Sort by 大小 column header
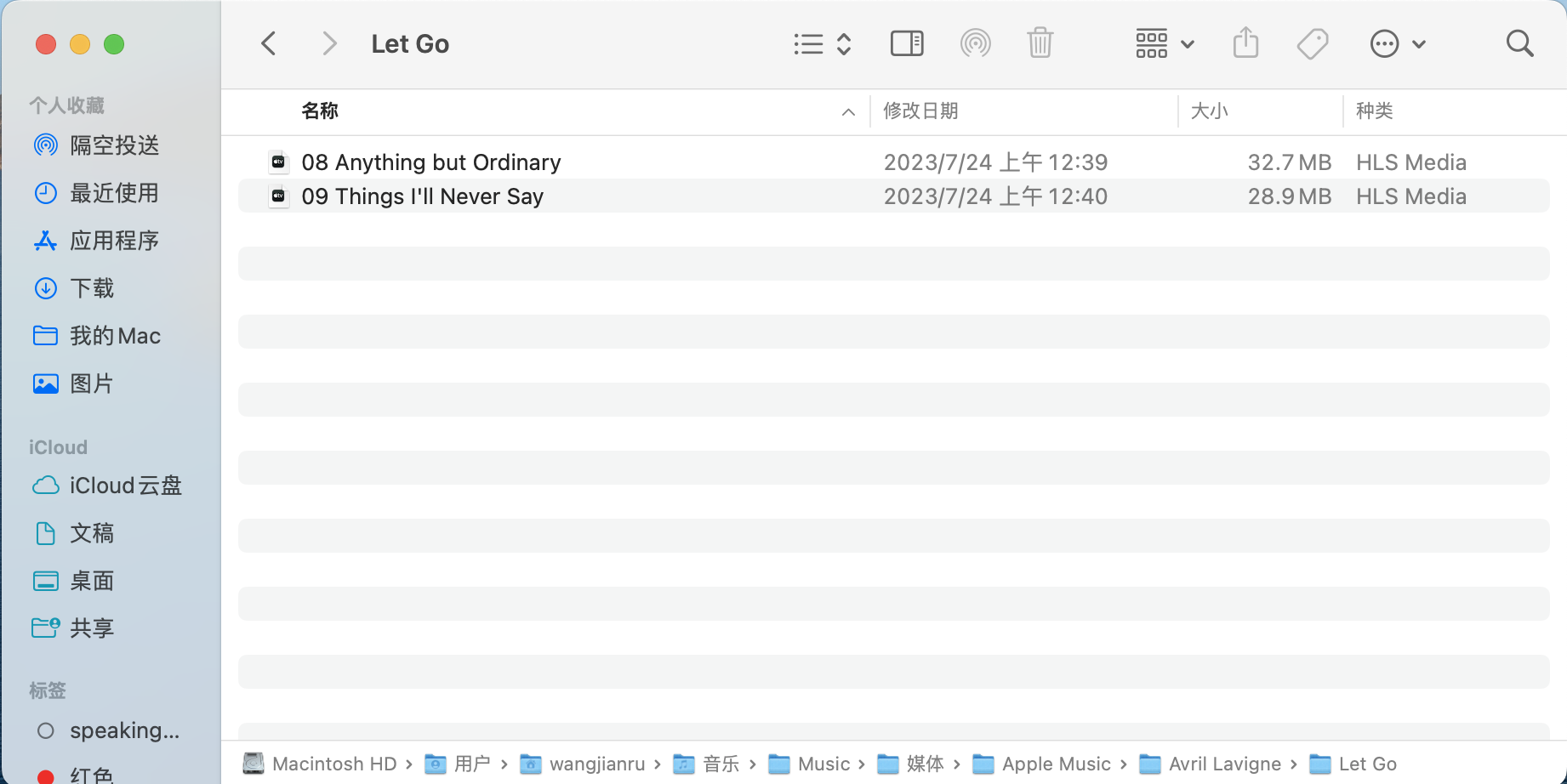Viewport: 1567px width, 784px height. pyautogui.click(x=1209, y=111)
